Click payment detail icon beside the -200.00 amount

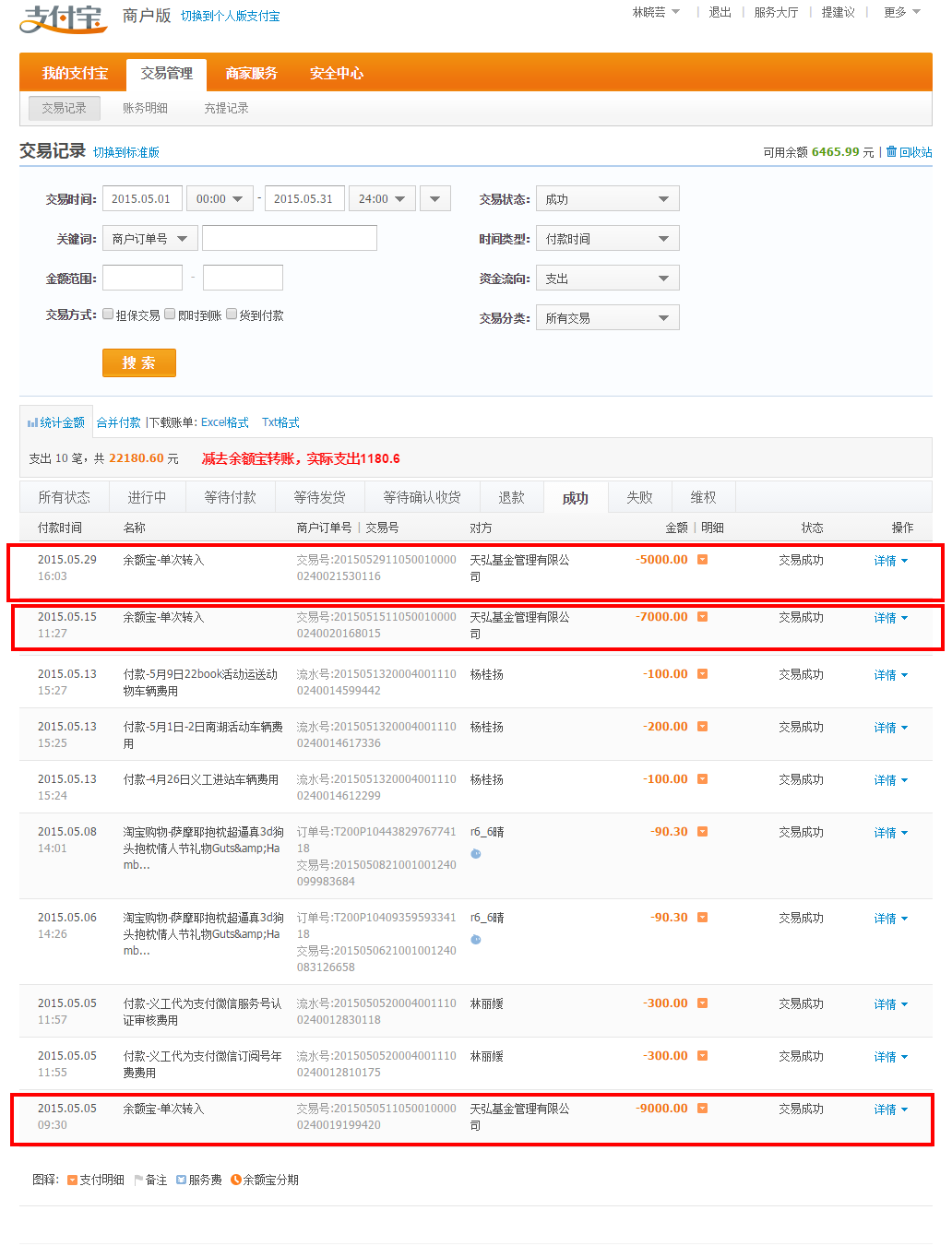pyautogui.click(x=702, y=727)
